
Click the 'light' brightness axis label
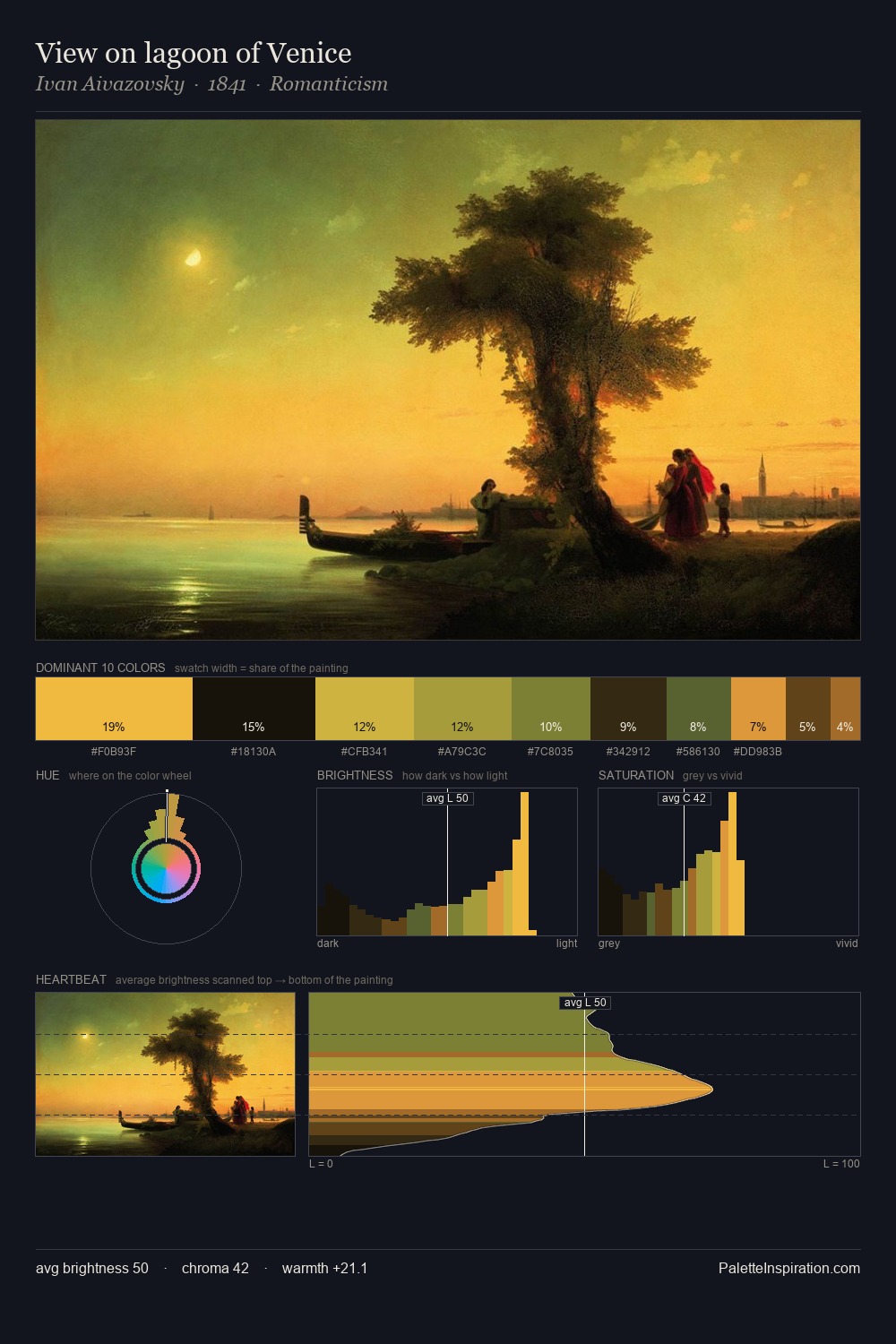tap(567, 943)
